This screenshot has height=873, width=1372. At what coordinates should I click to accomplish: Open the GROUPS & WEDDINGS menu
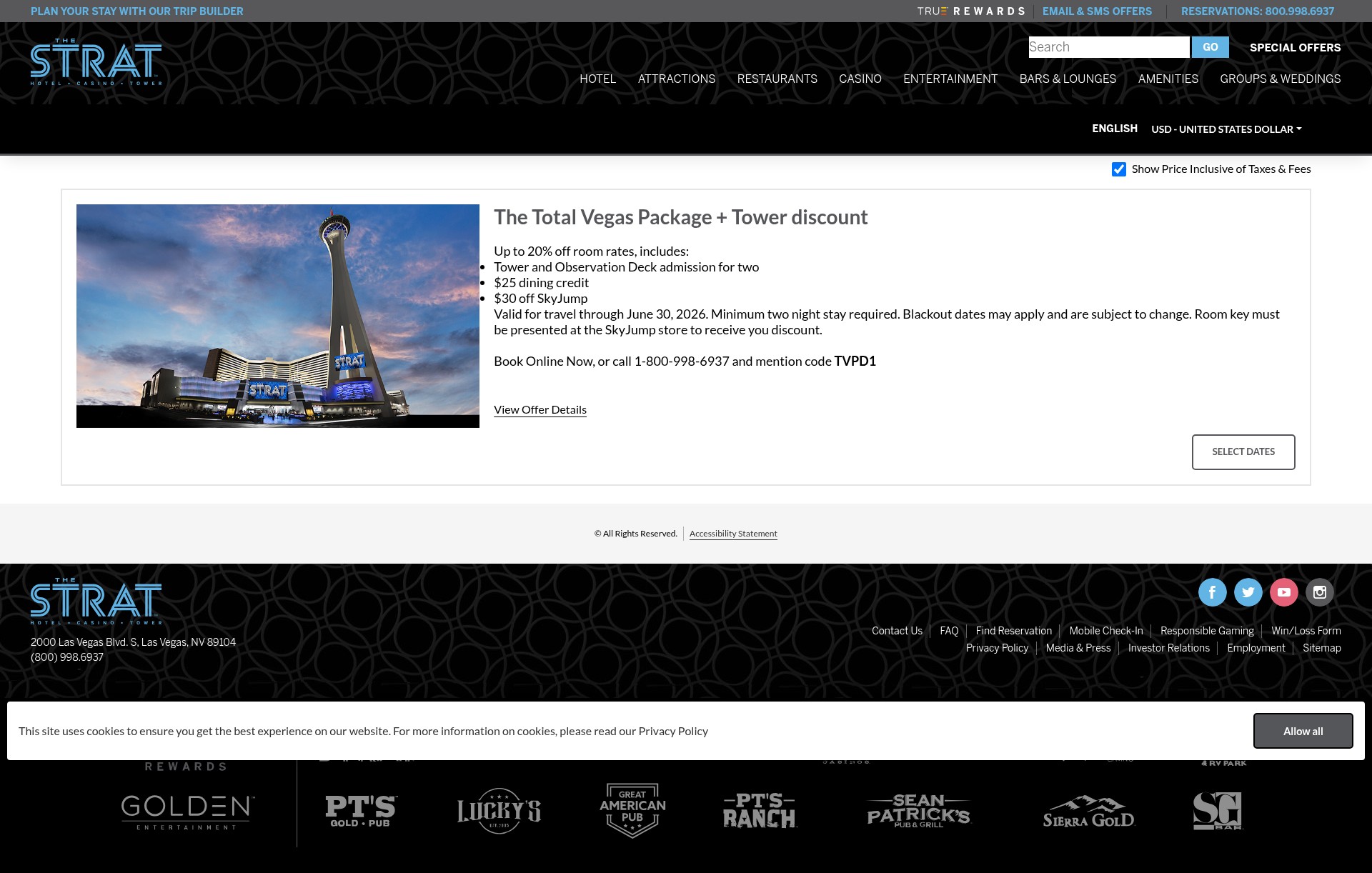tap(1280, 79)
